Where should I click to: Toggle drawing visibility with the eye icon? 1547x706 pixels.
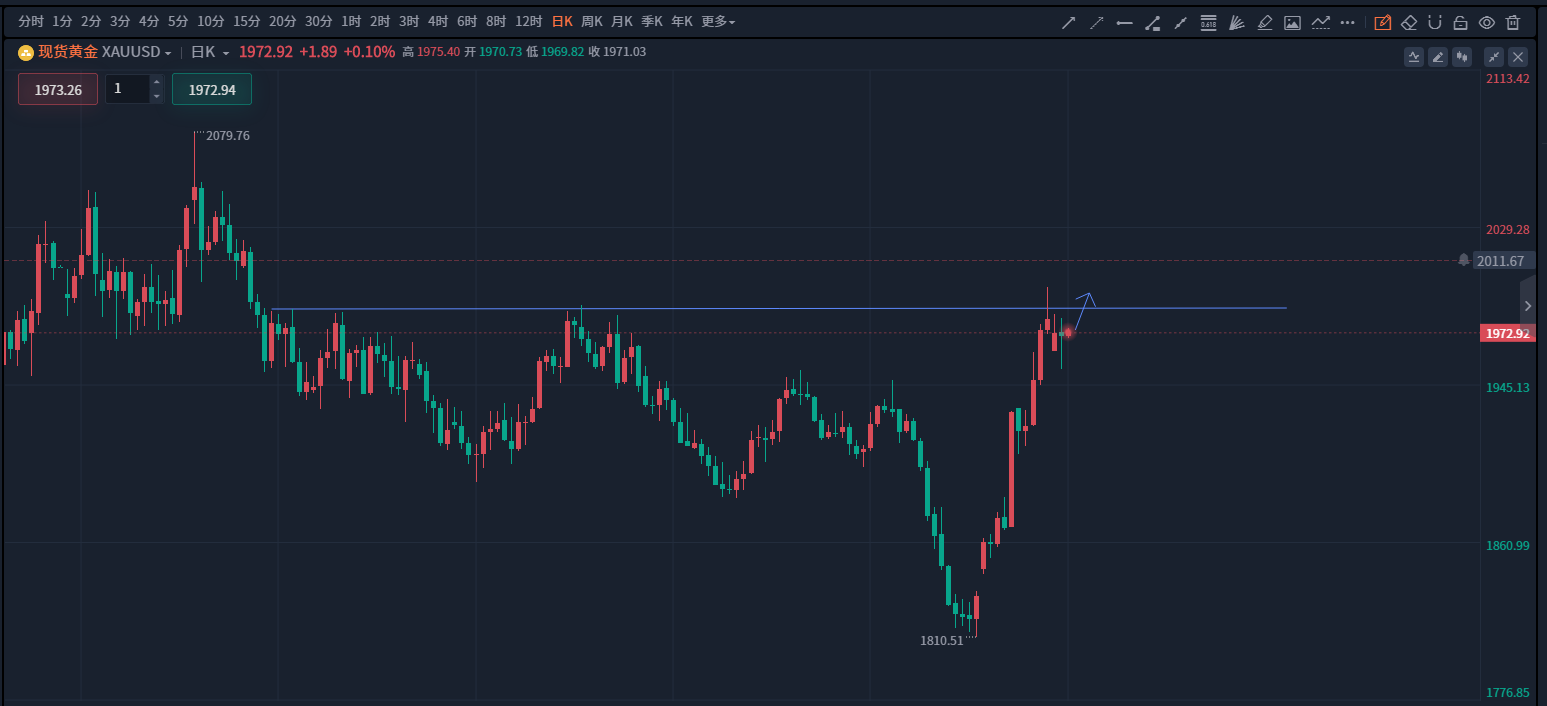tap(1487, 22)
